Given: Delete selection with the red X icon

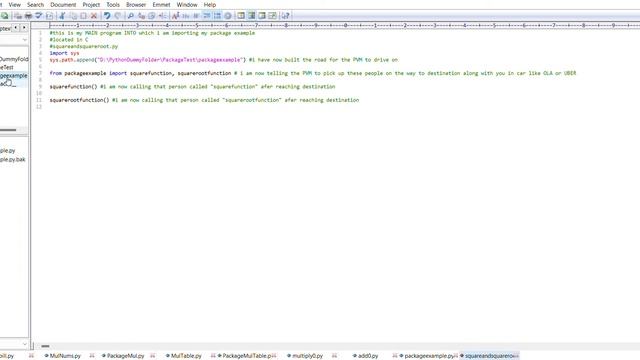Looking at the screenshot, I should pyautogui.click(x=94, y=16).
